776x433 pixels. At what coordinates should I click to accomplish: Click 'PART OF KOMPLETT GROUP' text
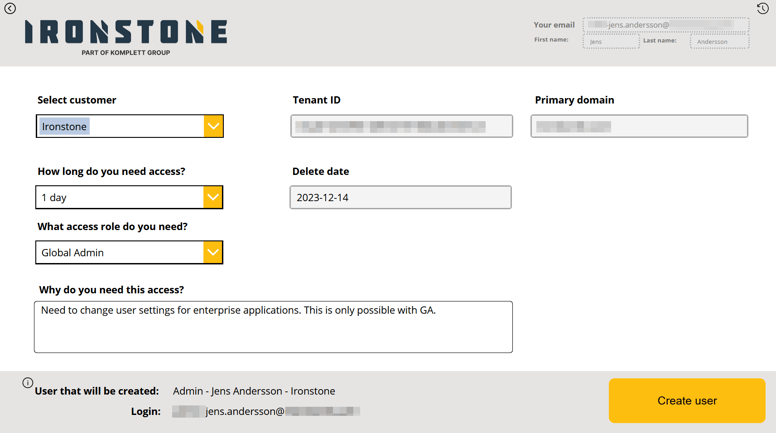click(126, 52)
